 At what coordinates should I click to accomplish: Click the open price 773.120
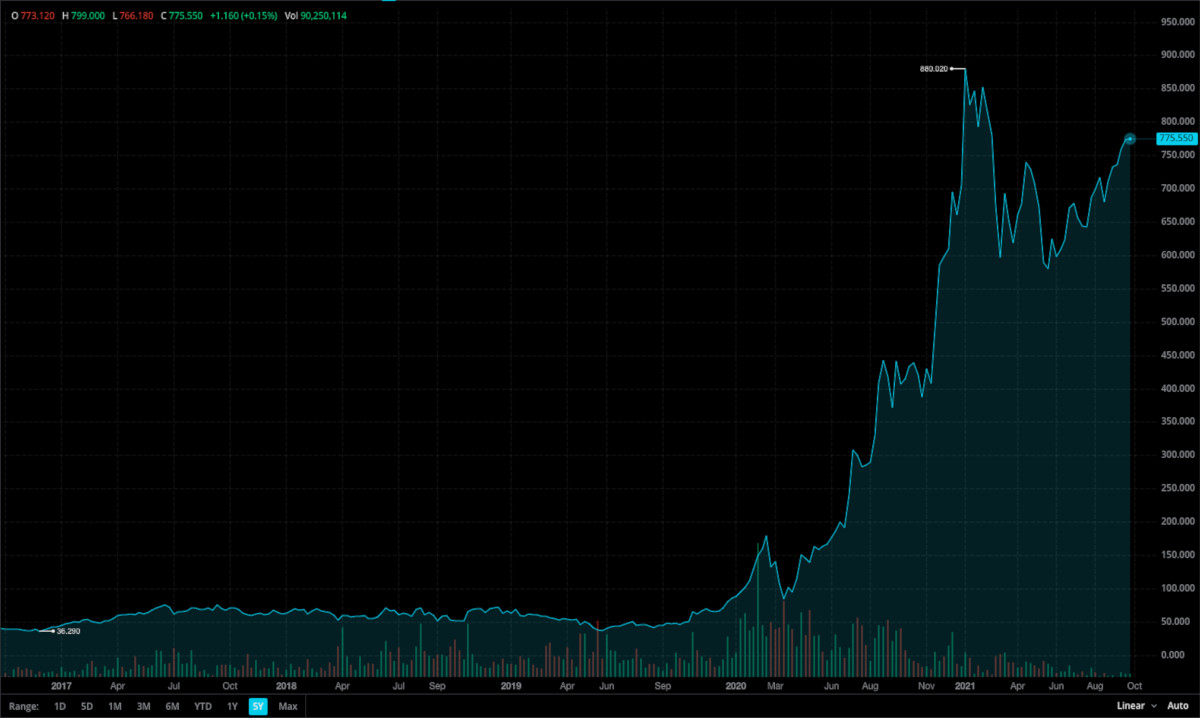36,16
